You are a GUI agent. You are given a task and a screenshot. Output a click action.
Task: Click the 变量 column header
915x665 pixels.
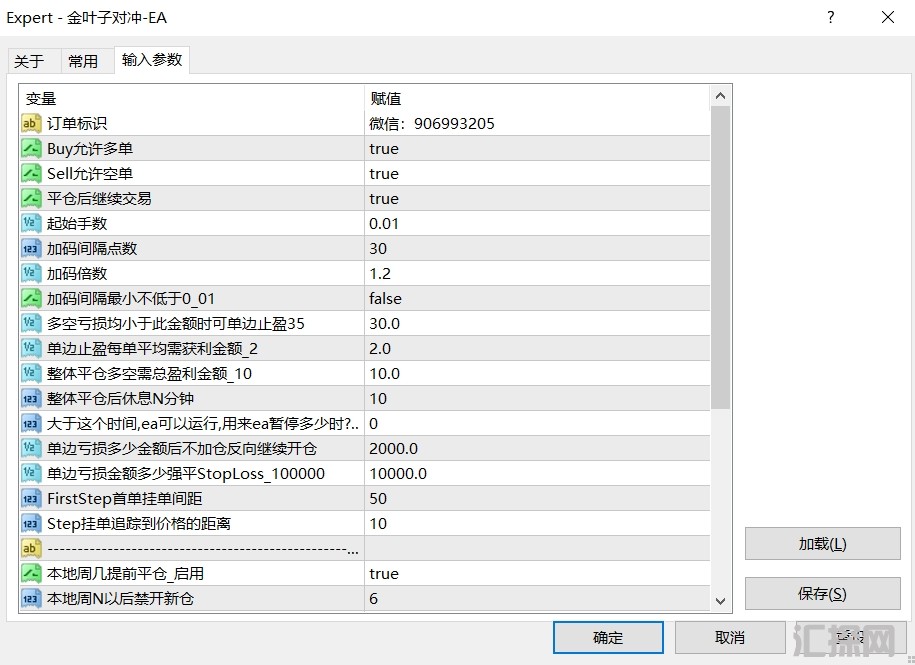(192, 99)
